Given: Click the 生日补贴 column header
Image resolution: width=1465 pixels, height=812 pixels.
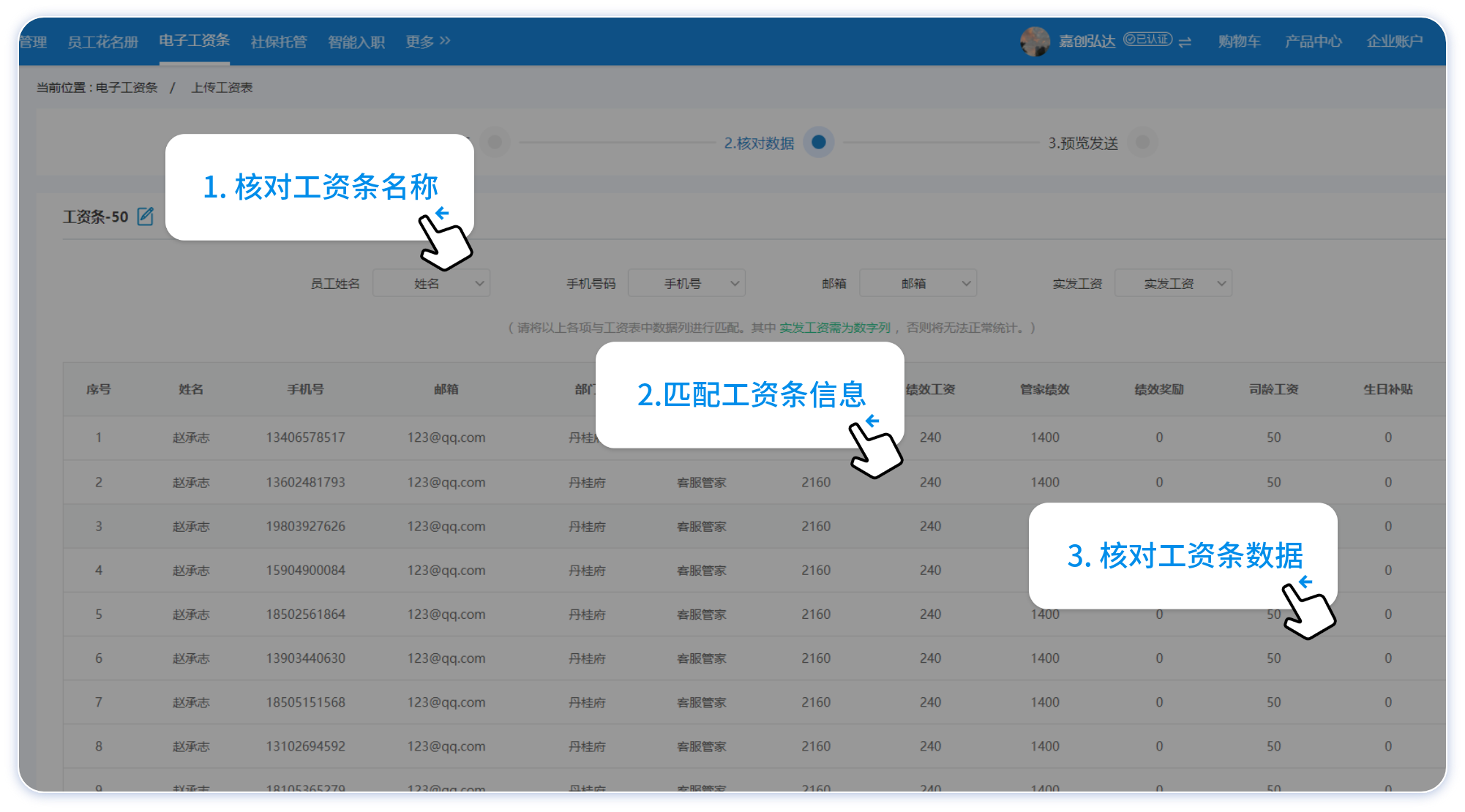Looking at the screenshot, I should (x=1388, y=389).
